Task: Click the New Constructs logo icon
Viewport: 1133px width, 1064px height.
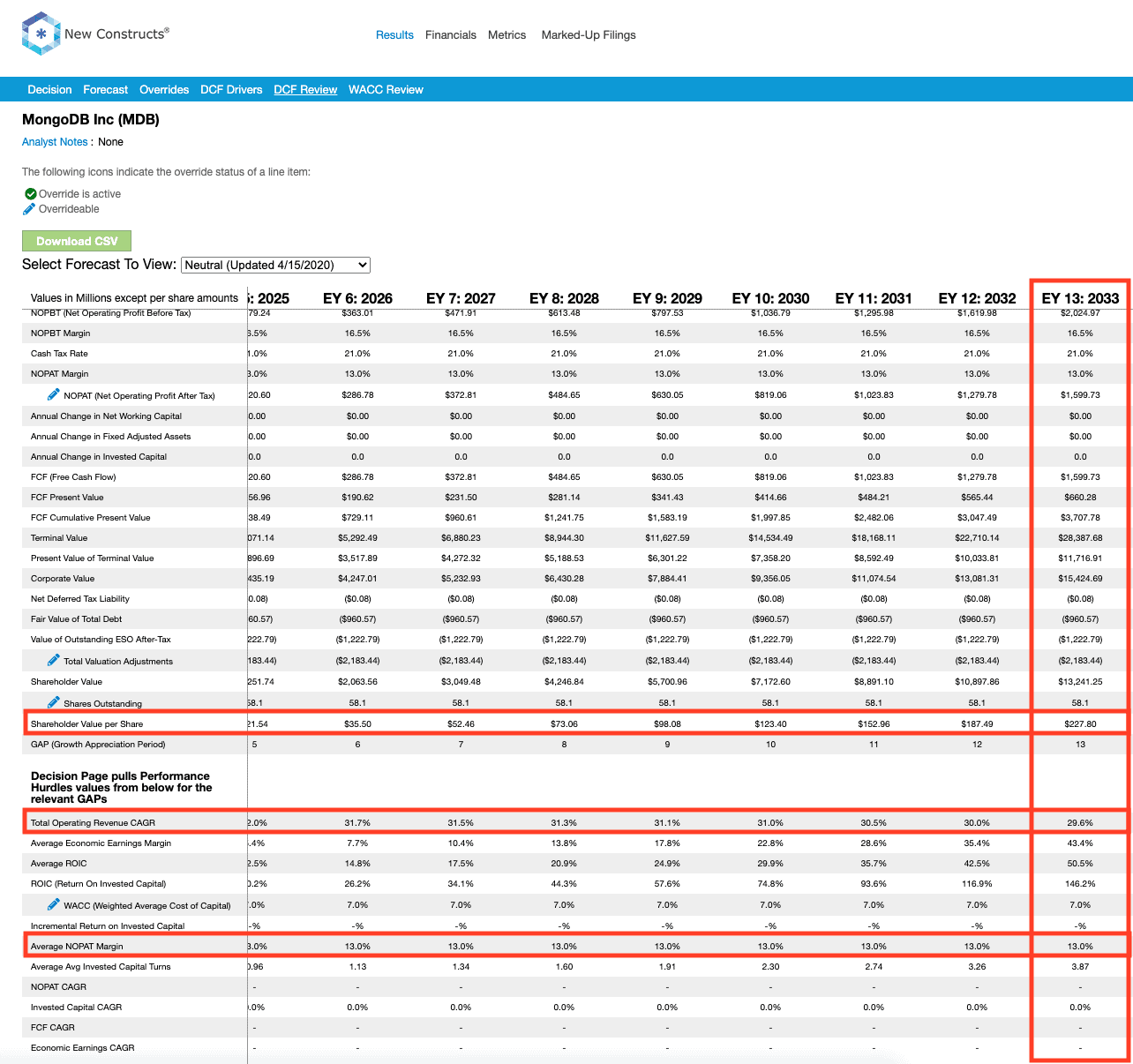Action: coord(41,34)
